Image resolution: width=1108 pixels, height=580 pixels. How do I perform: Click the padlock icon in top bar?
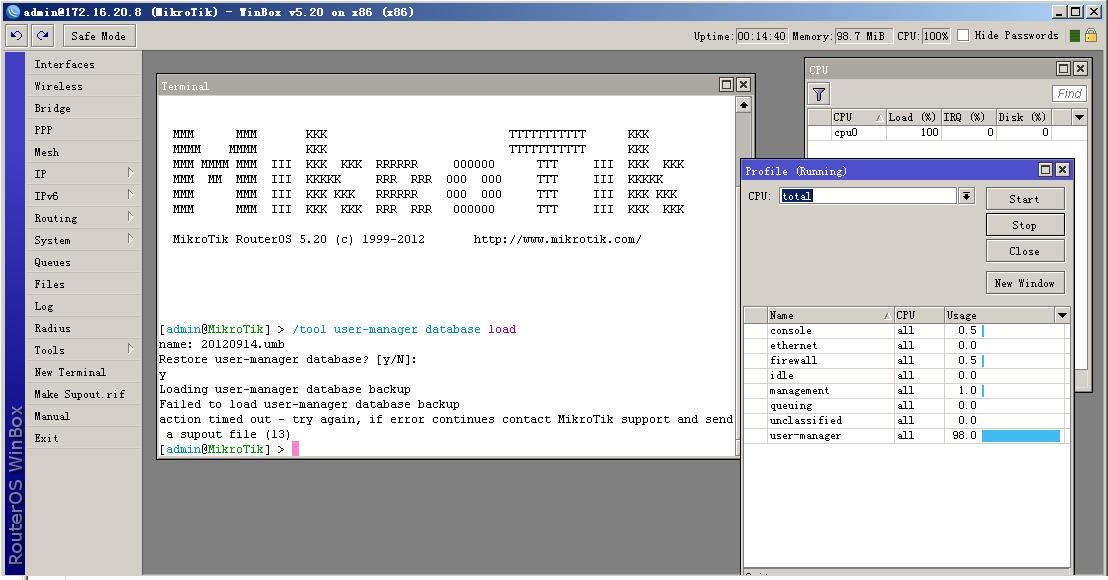coord(1091,35)
